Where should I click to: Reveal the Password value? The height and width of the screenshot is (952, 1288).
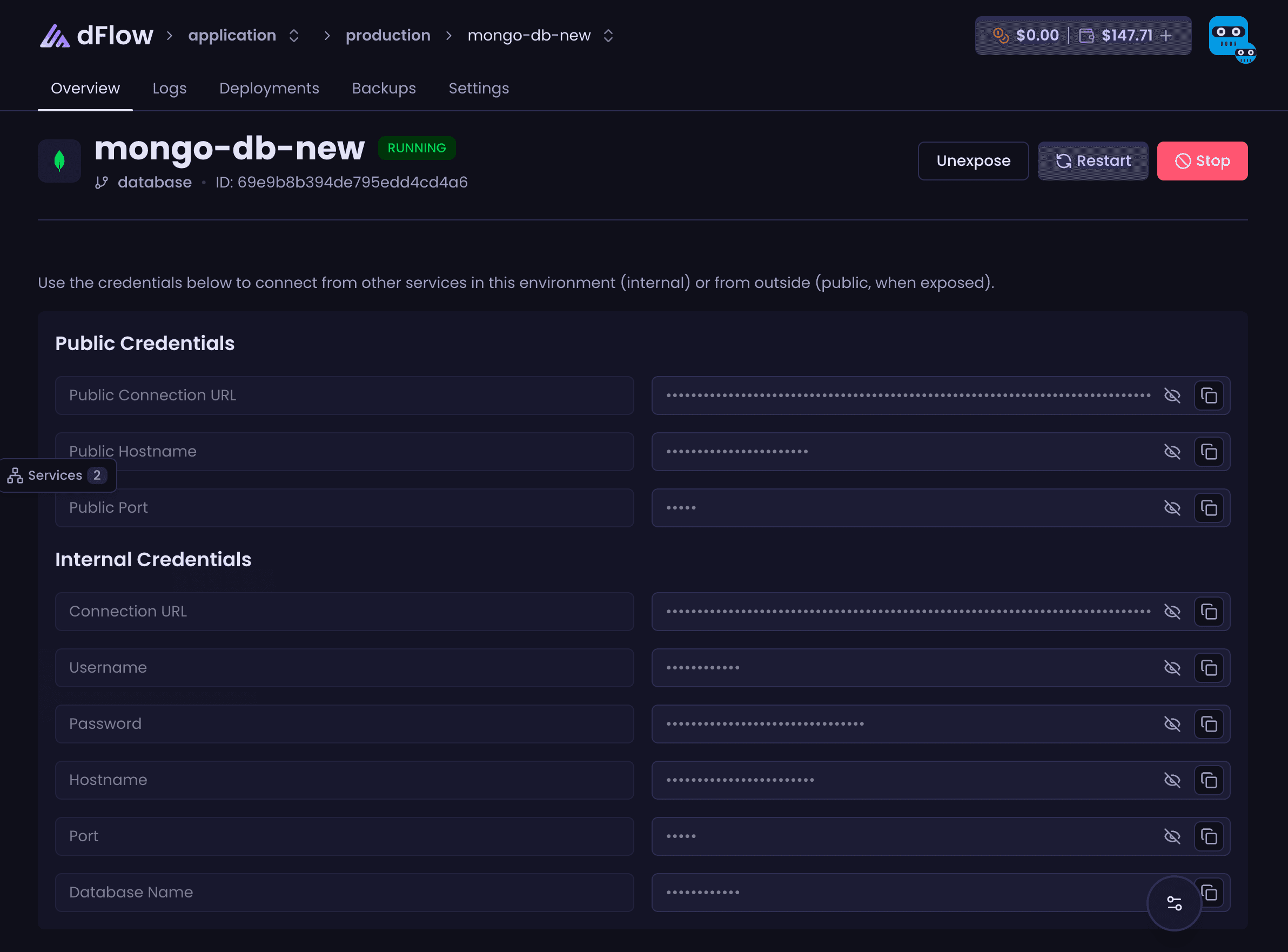(1172, 724)
